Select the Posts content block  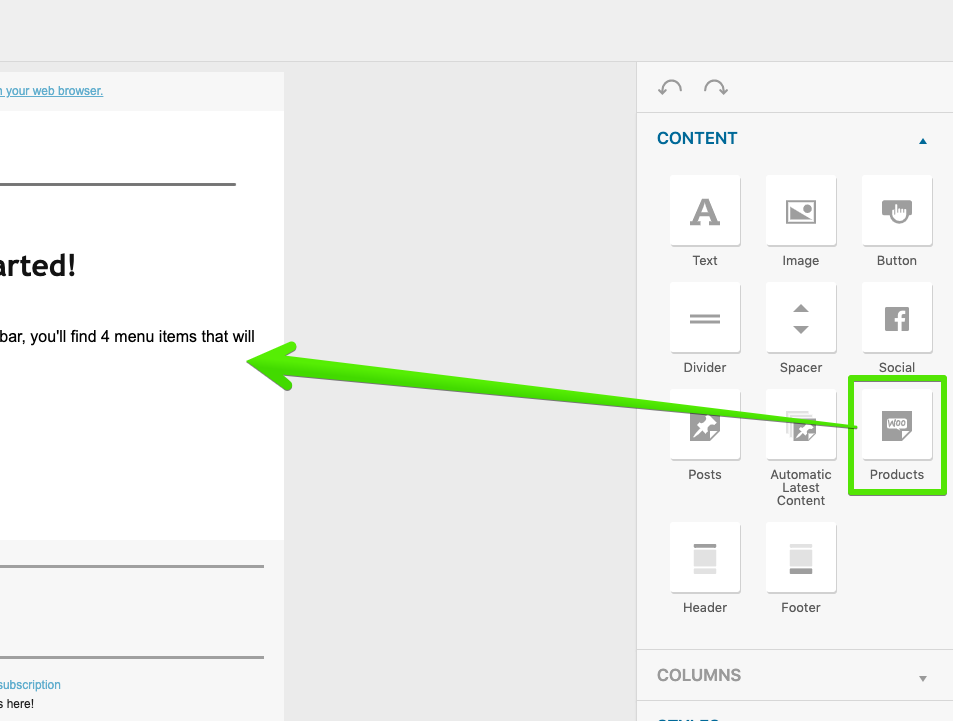(705, 425)
